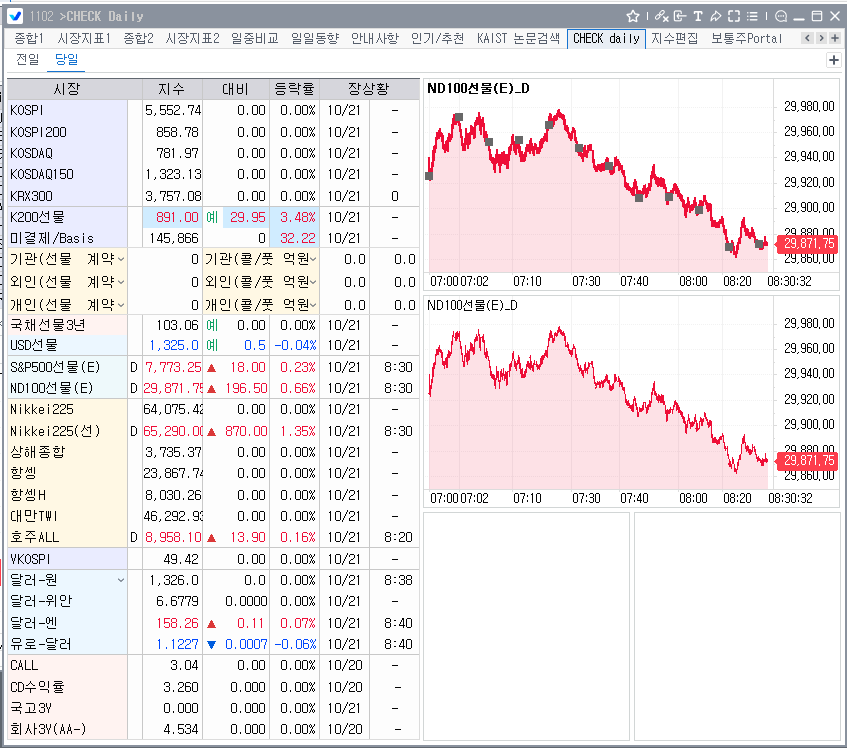Click the fullscreen brackets icon
This screenshot has width=847, height=748.
click(x=734, y=16)
